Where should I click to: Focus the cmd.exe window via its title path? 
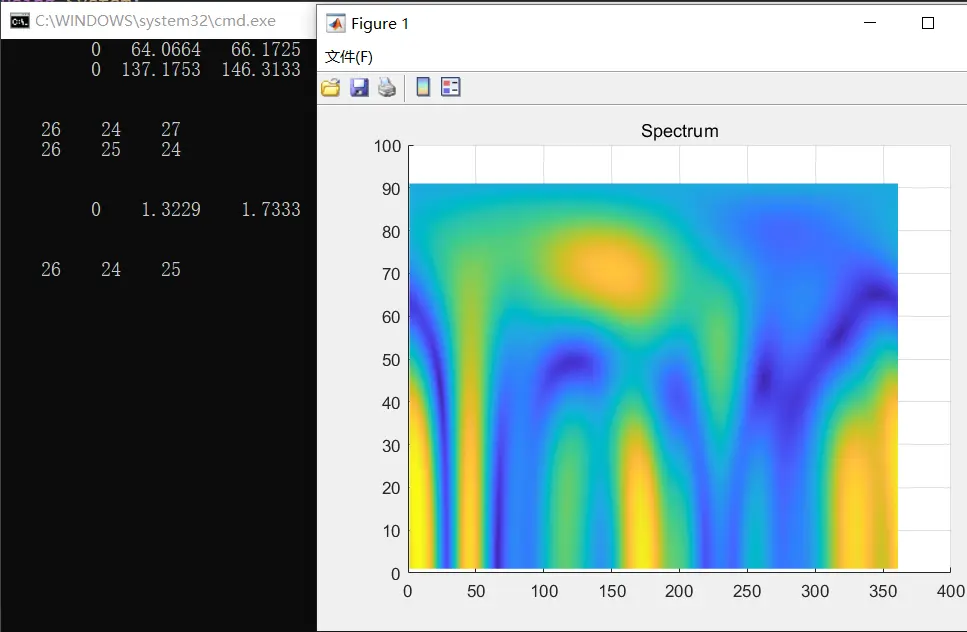[155, 21]
